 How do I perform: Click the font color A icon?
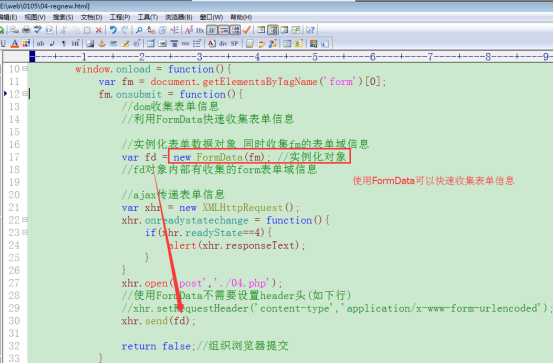(x=14, y=44)
